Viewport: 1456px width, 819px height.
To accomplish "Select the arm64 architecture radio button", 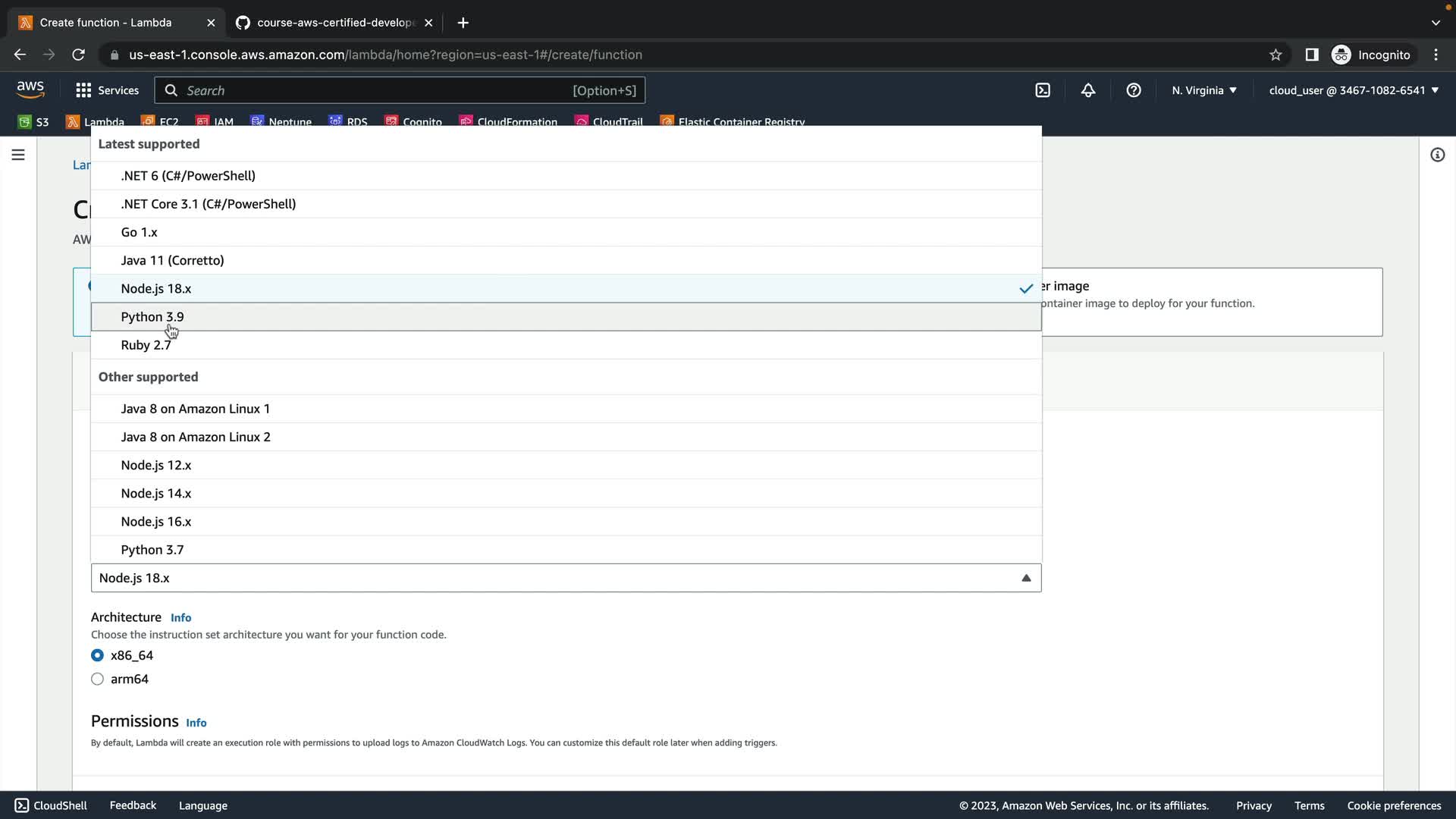I will 98,679.
